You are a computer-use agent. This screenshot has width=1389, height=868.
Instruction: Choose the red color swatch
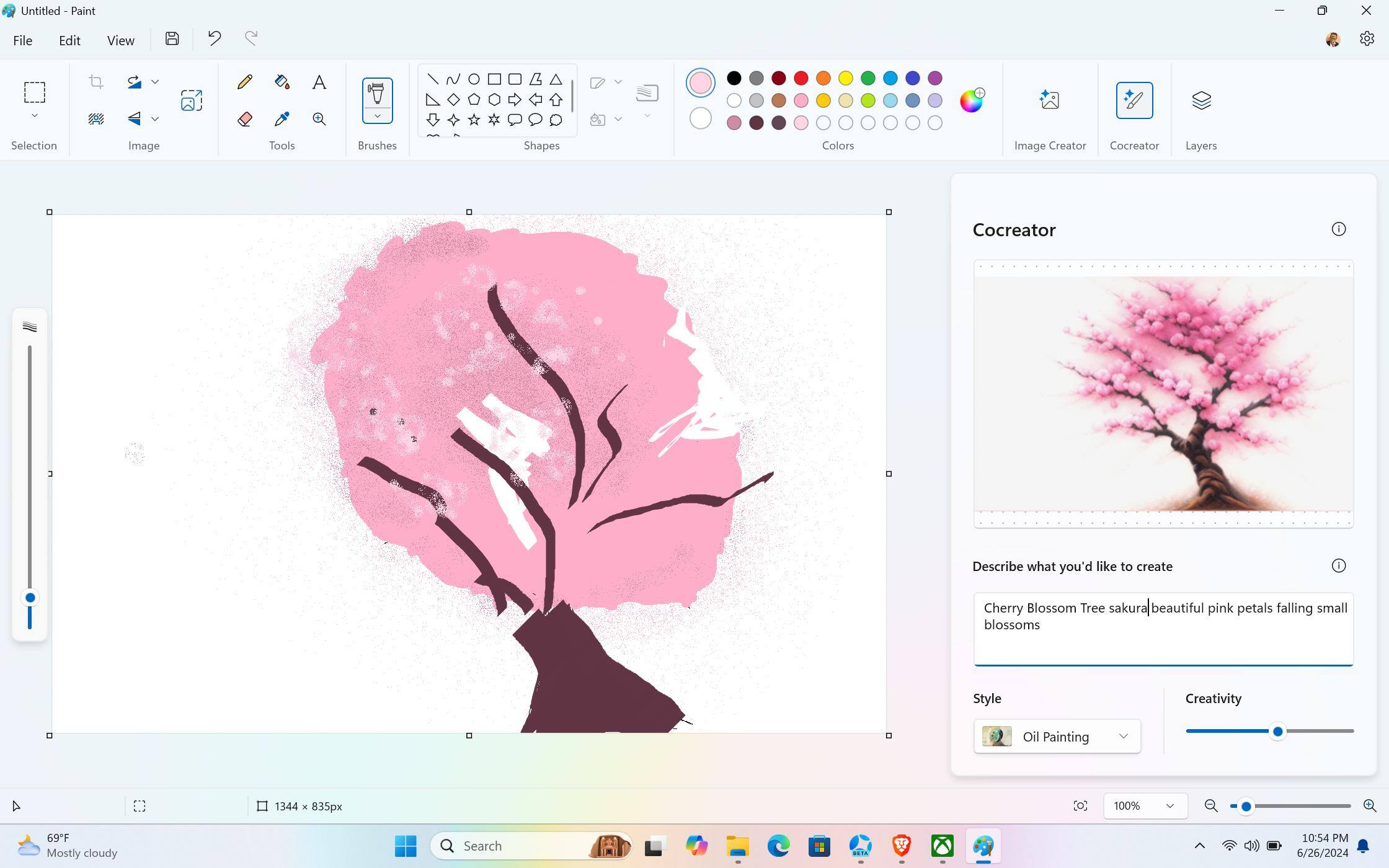pyautogui.click(x=801, y=78)
